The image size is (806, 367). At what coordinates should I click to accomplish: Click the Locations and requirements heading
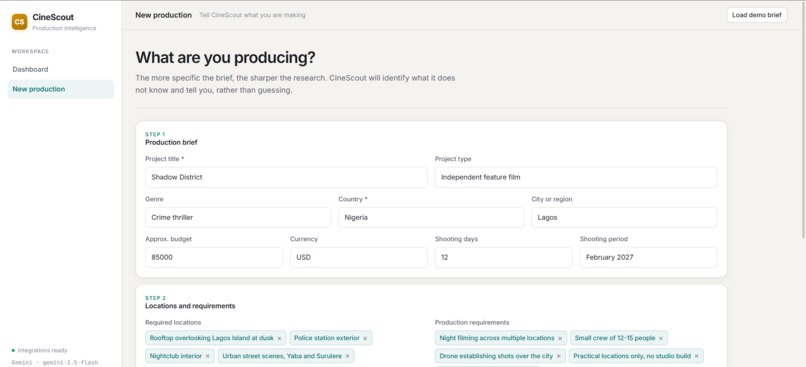click(190, 306)
